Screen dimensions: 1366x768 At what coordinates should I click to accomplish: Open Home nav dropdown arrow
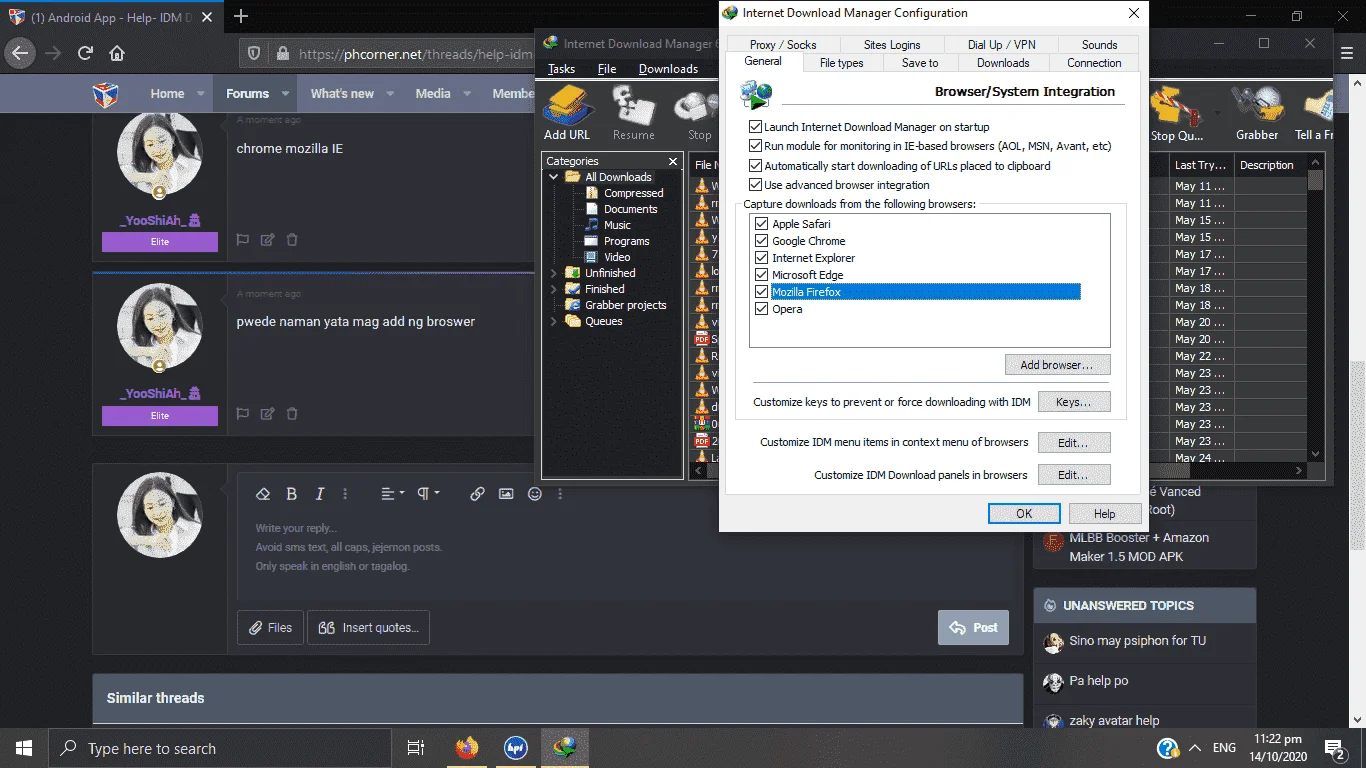click(200, 94)
